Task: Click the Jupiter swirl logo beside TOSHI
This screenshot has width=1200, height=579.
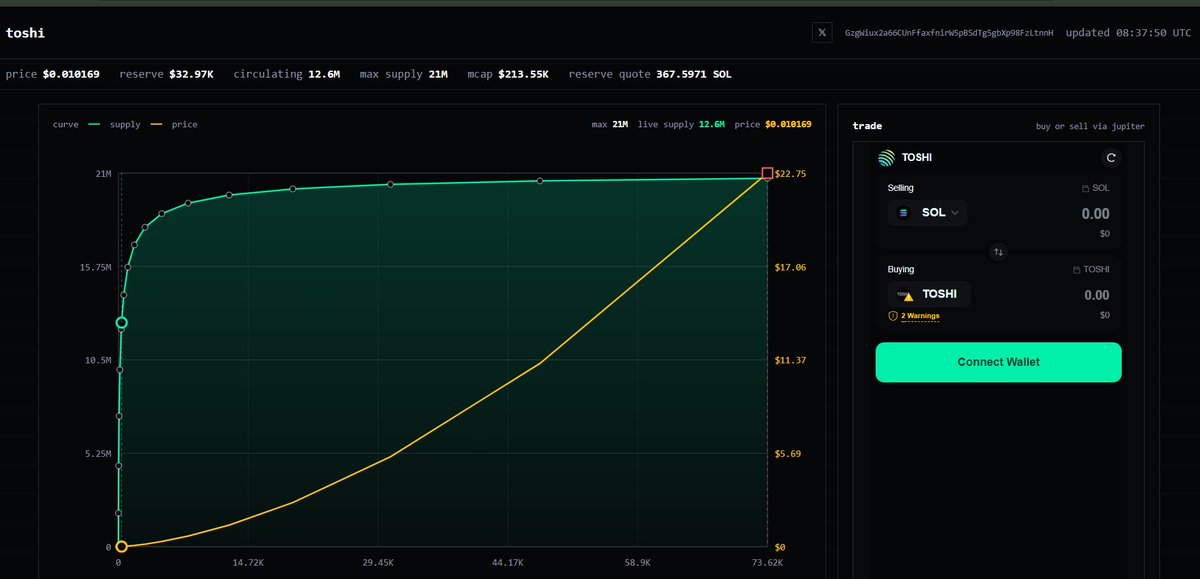Action: [886, 157]
